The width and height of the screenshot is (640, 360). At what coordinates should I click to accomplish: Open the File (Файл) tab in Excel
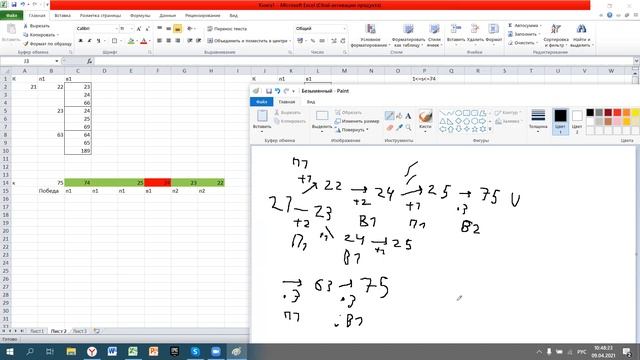(x=11, y=16)
